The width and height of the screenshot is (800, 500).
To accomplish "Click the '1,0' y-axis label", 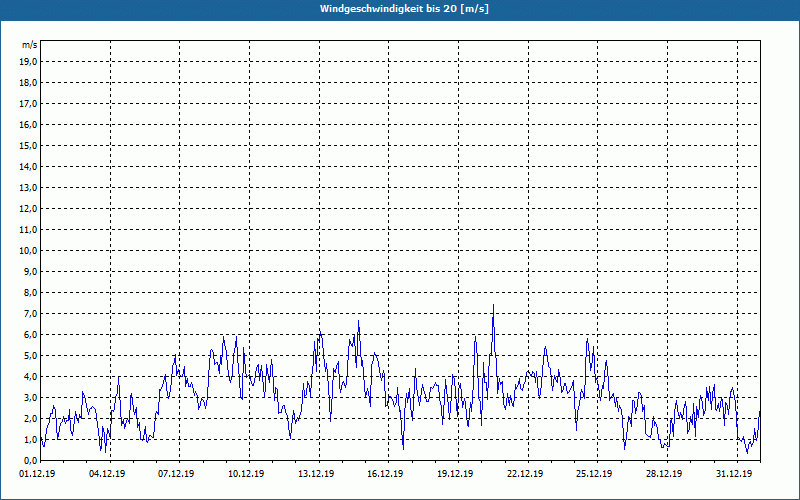I will tap(30, 440).
